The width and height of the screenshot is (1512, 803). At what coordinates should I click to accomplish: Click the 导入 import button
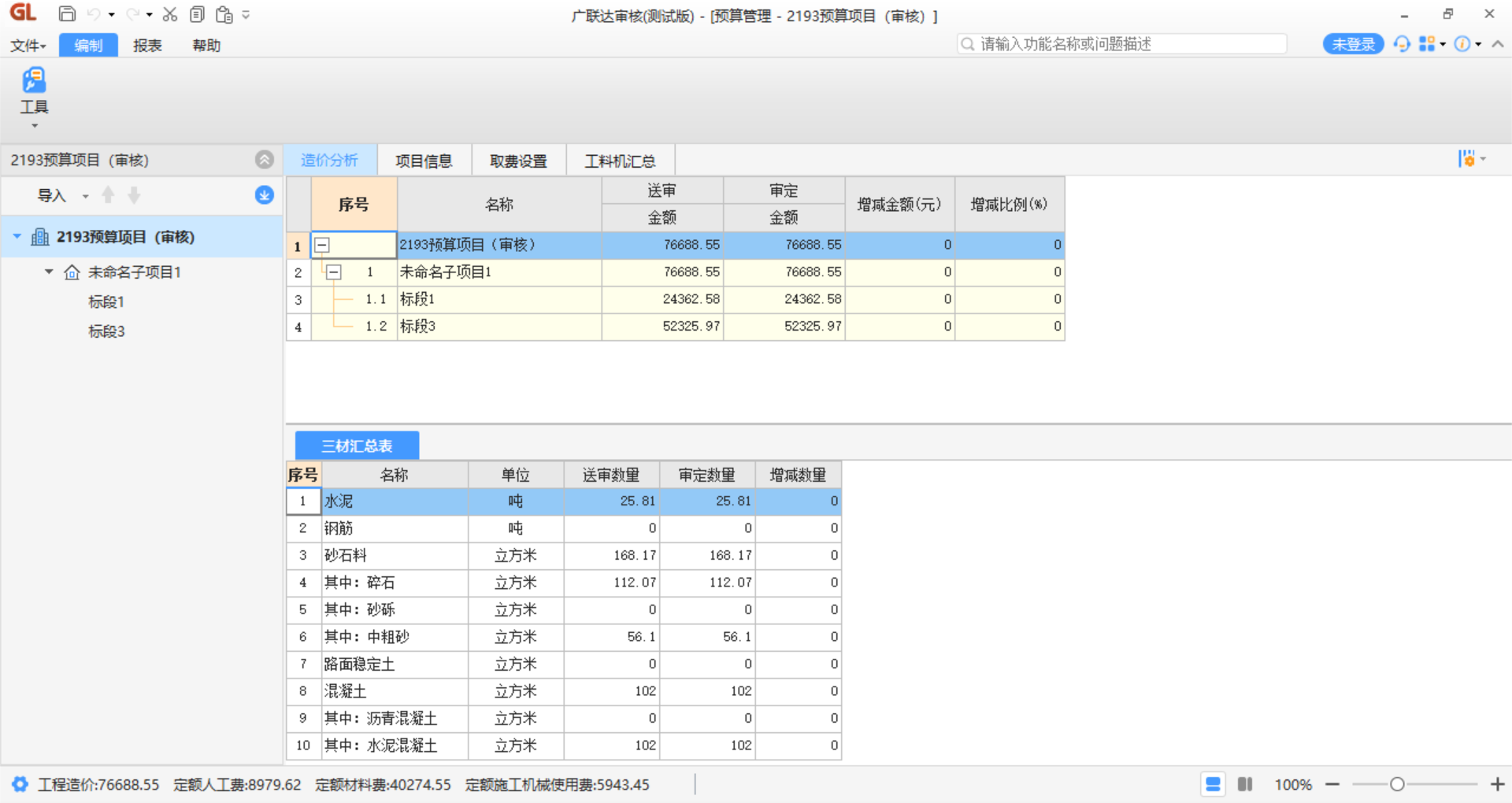click(x=52, y=195)
